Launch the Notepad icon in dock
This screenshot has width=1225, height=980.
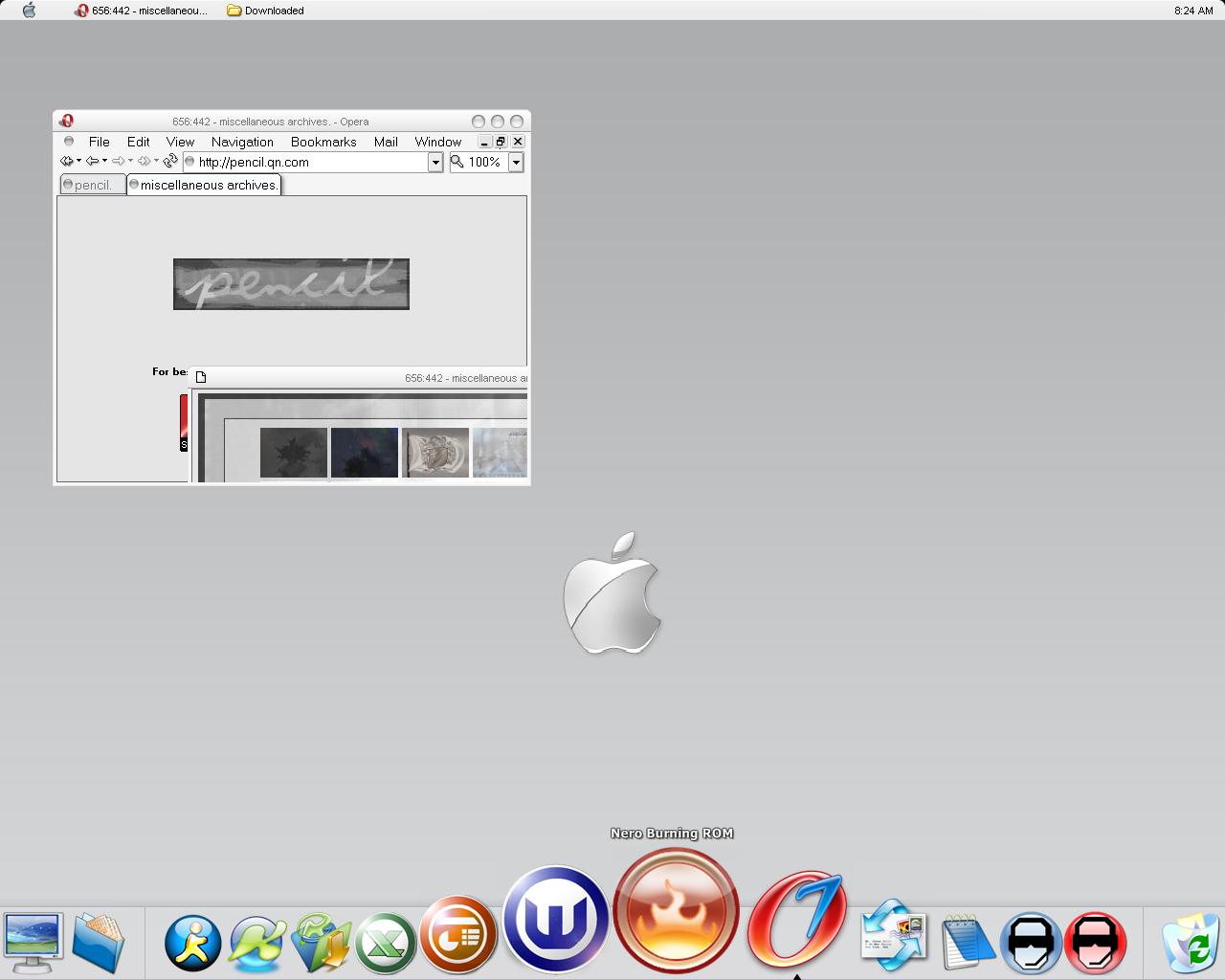pos(968,942)
